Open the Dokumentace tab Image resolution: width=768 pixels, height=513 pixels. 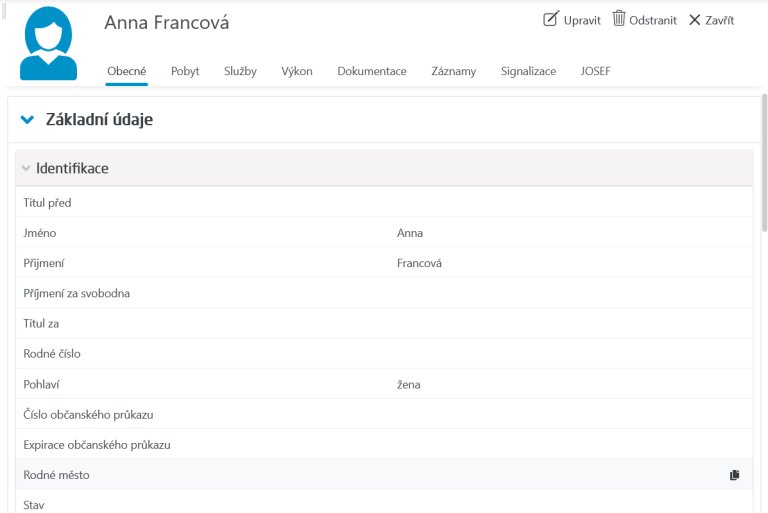[x=372, y=72]
